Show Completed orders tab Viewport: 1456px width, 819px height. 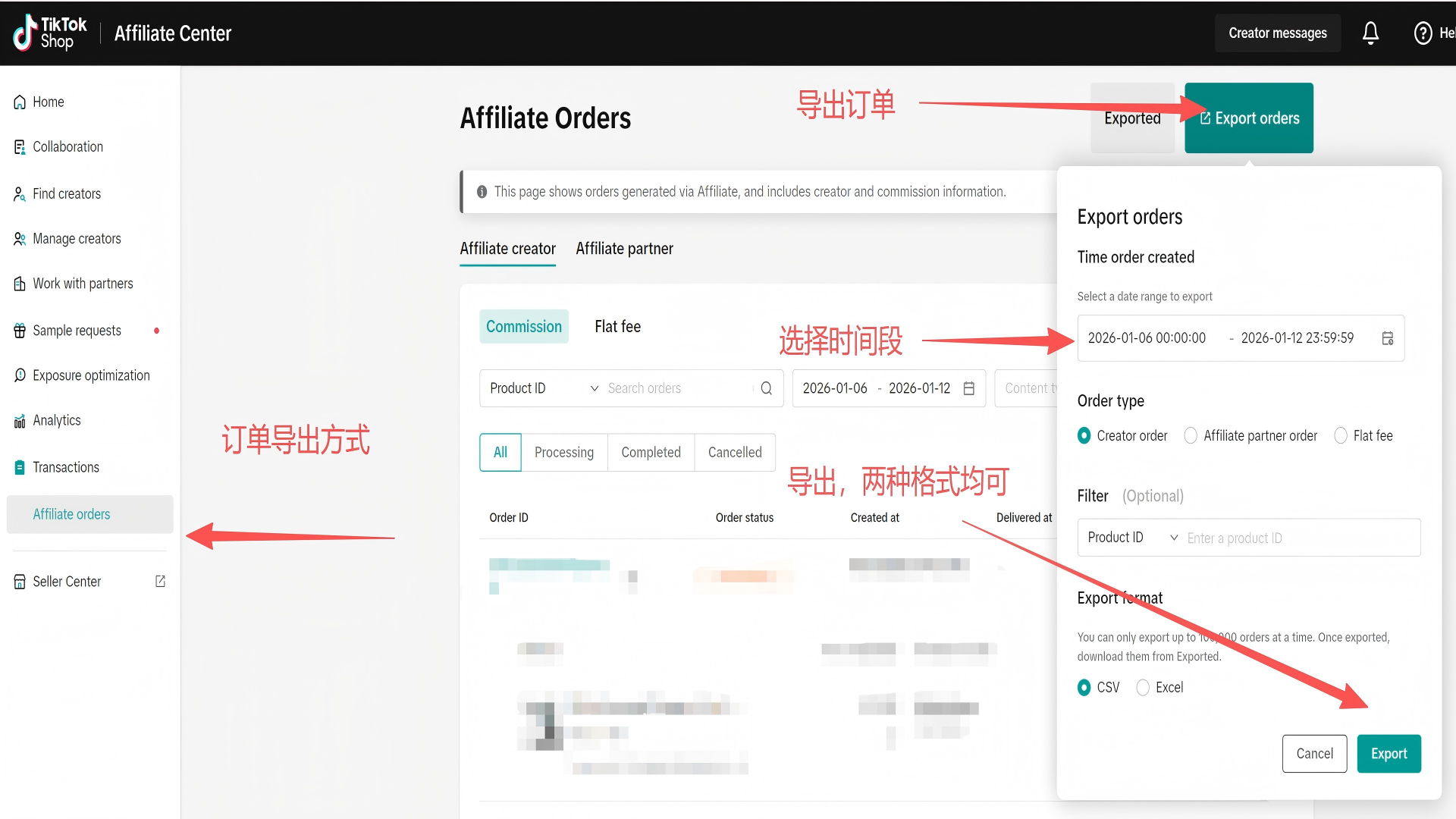coord(651,452)
